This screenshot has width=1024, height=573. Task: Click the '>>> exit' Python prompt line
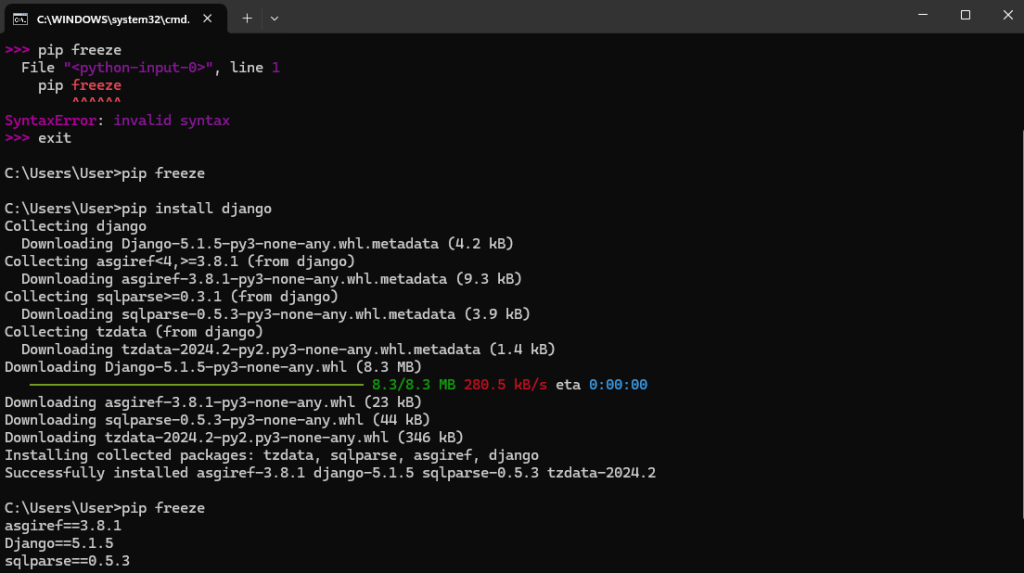(38, 138)
